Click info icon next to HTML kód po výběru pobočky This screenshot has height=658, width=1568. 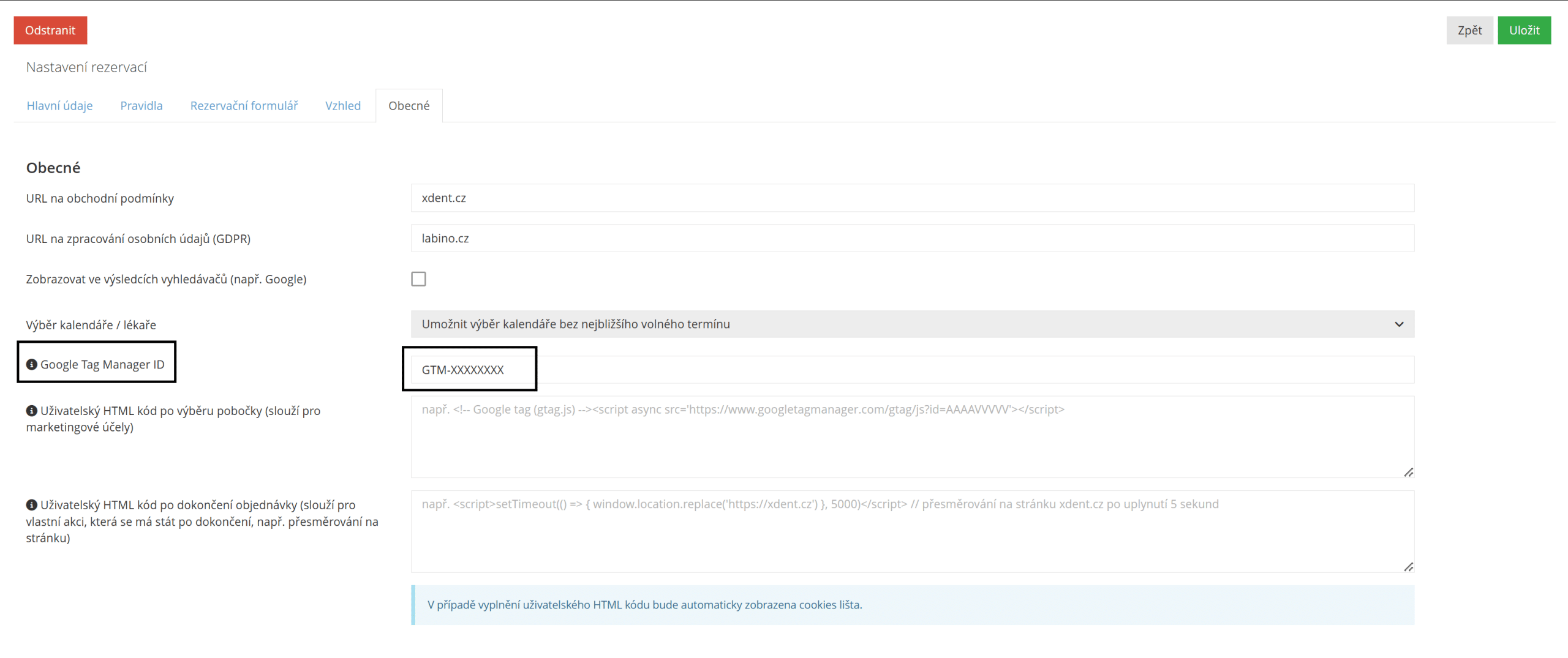(32, 411)
